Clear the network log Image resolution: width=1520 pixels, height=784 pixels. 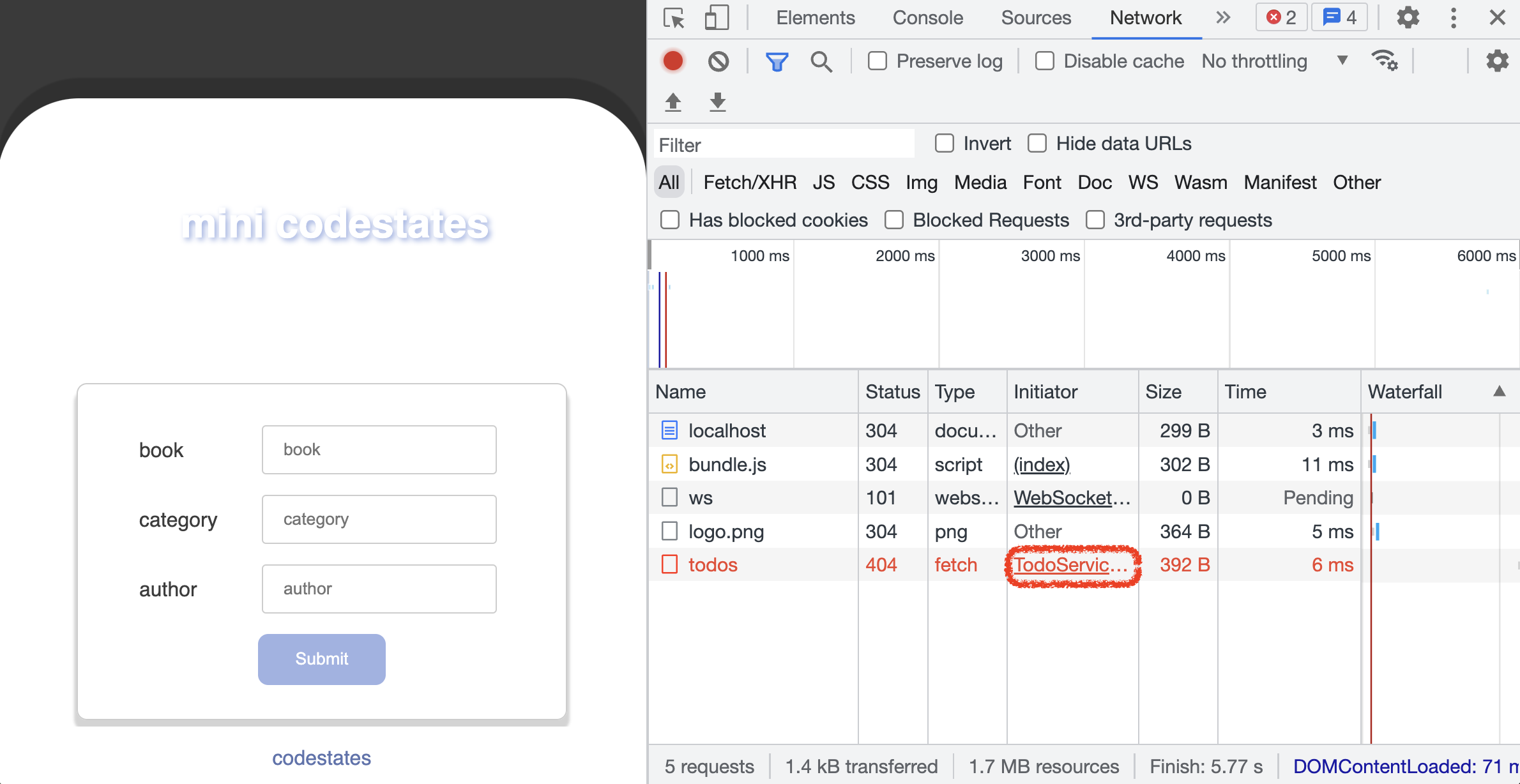718,61
